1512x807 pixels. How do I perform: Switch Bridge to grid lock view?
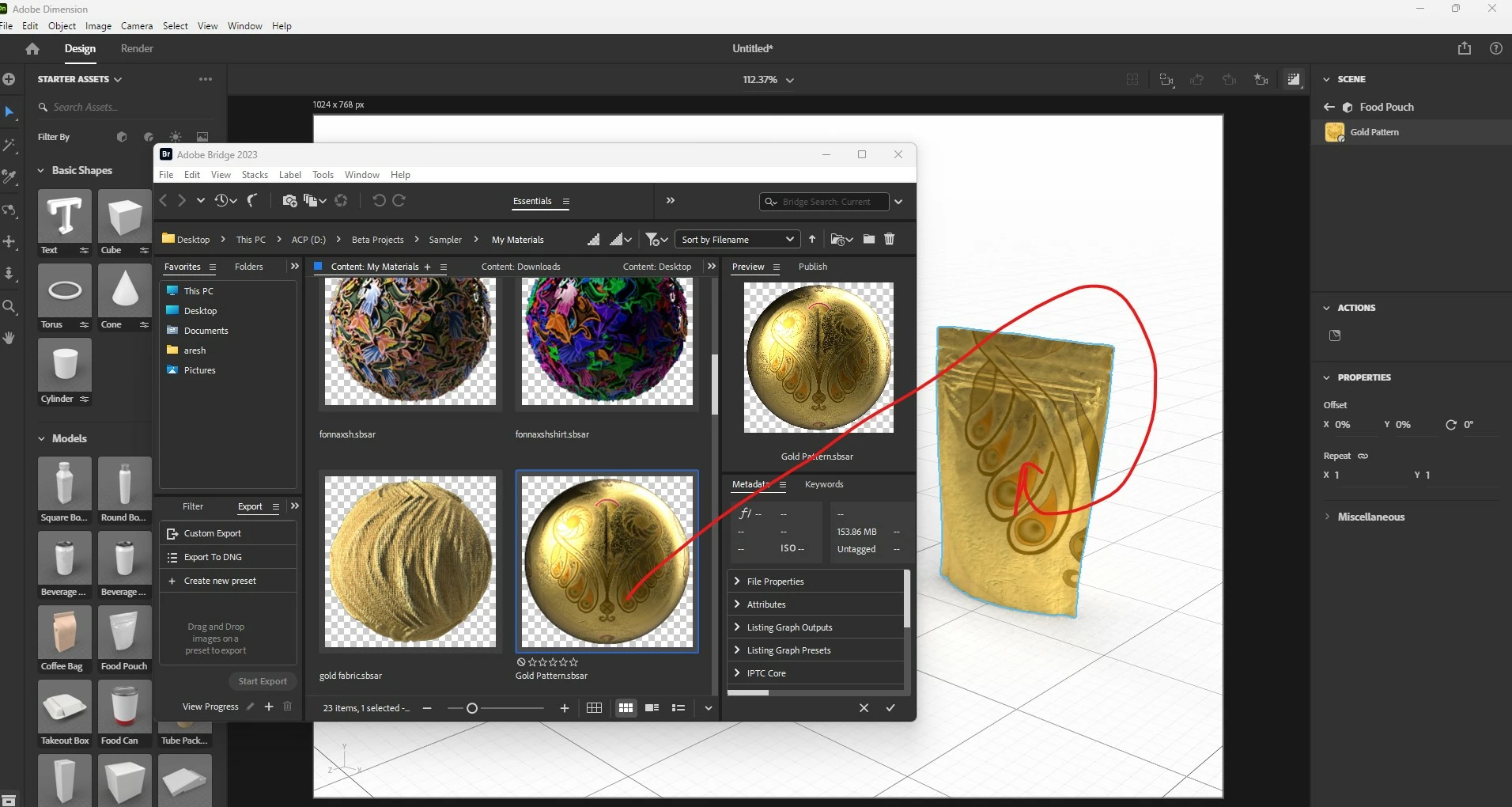click(595, 708)
